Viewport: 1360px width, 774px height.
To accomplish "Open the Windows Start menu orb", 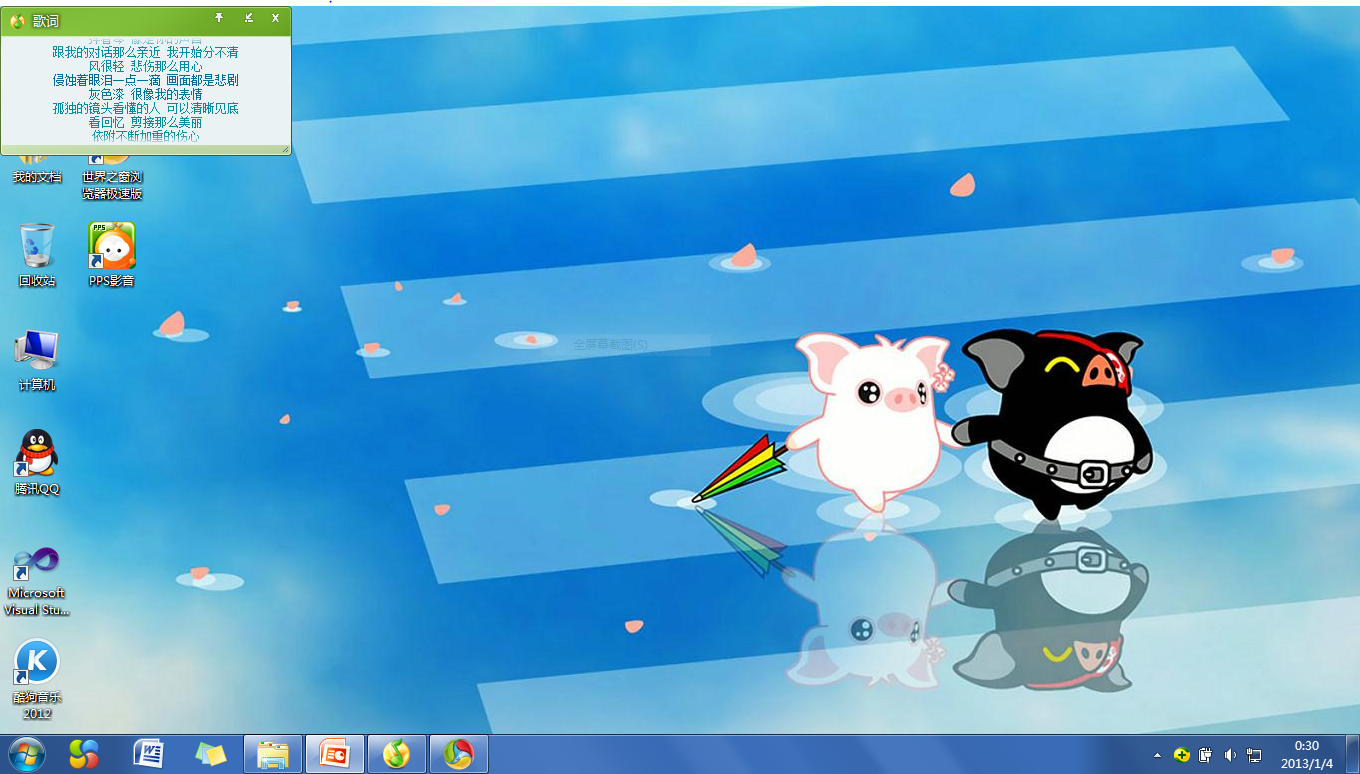I will coord(26,754).
